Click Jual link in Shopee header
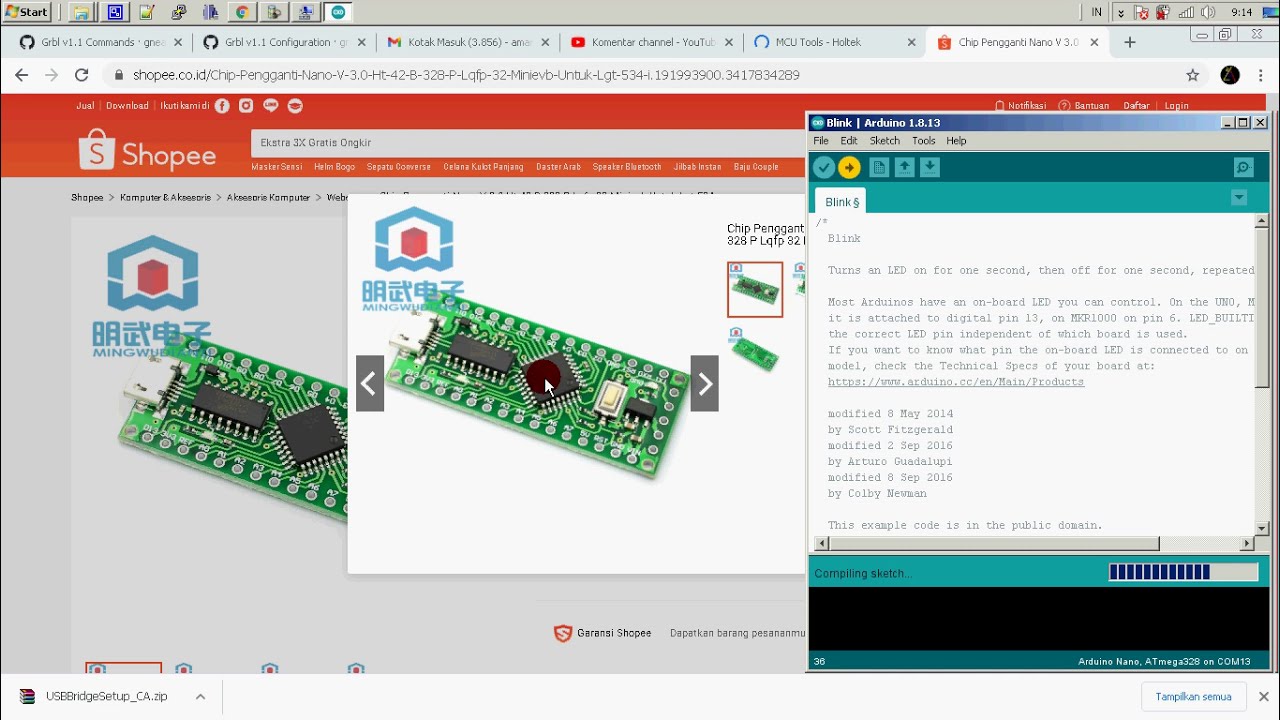Screen dimensions: 1280x720 85,106
